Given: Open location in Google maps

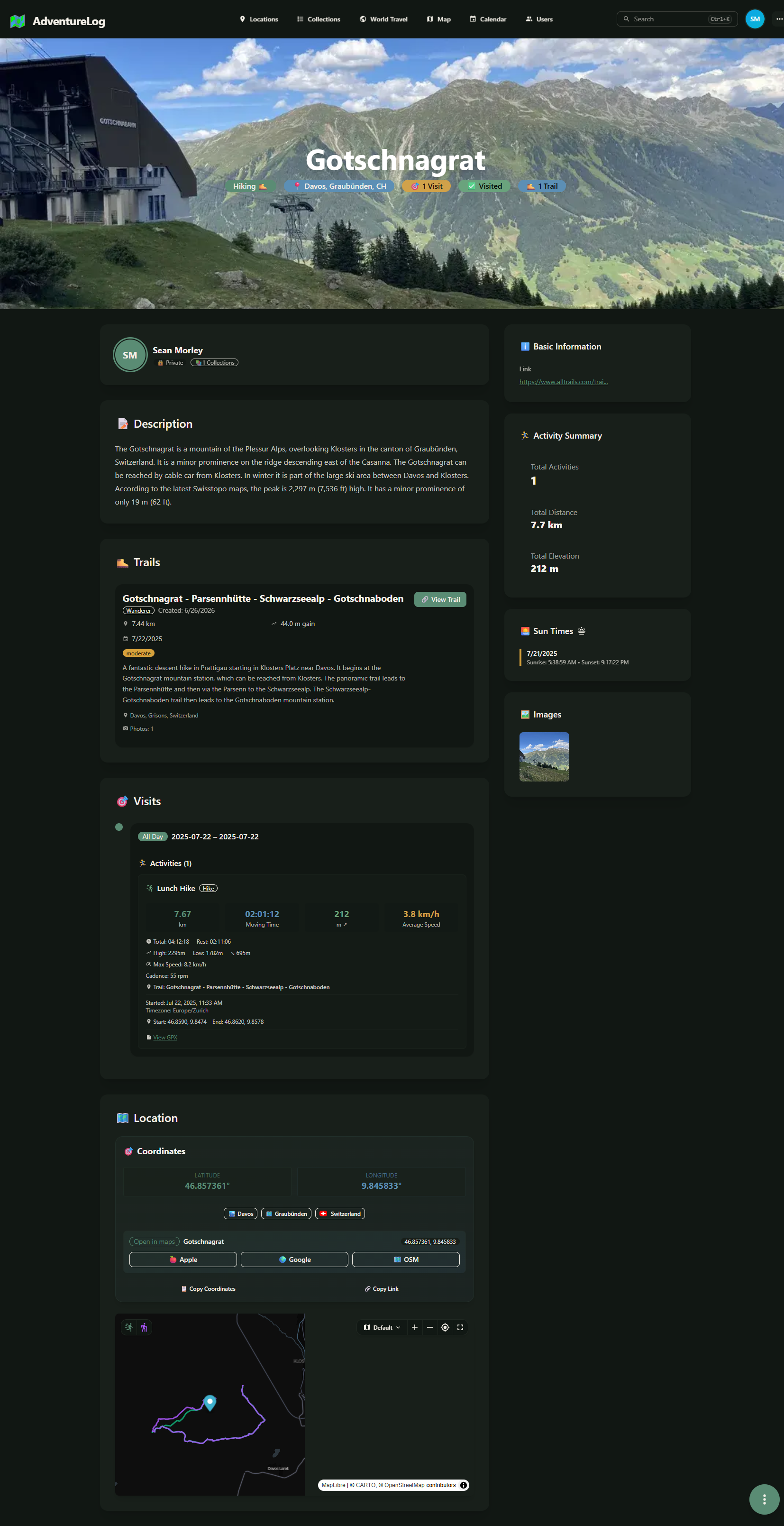Looking at the screenshot, I should pyautogui.click(x=294, y=1259).
